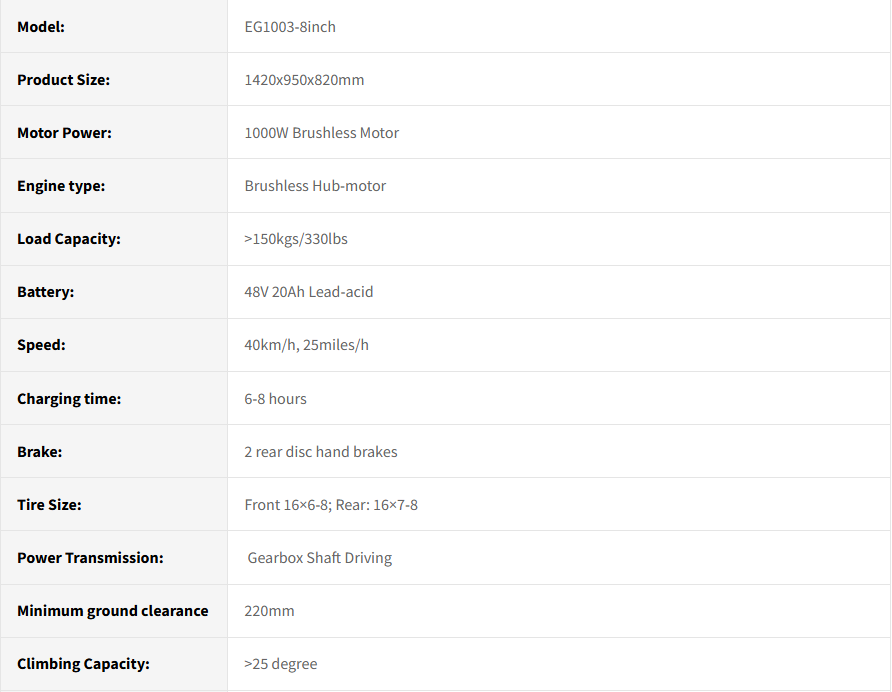
Task: Select the "Load Capacity:" label
Action: [68, 239]
